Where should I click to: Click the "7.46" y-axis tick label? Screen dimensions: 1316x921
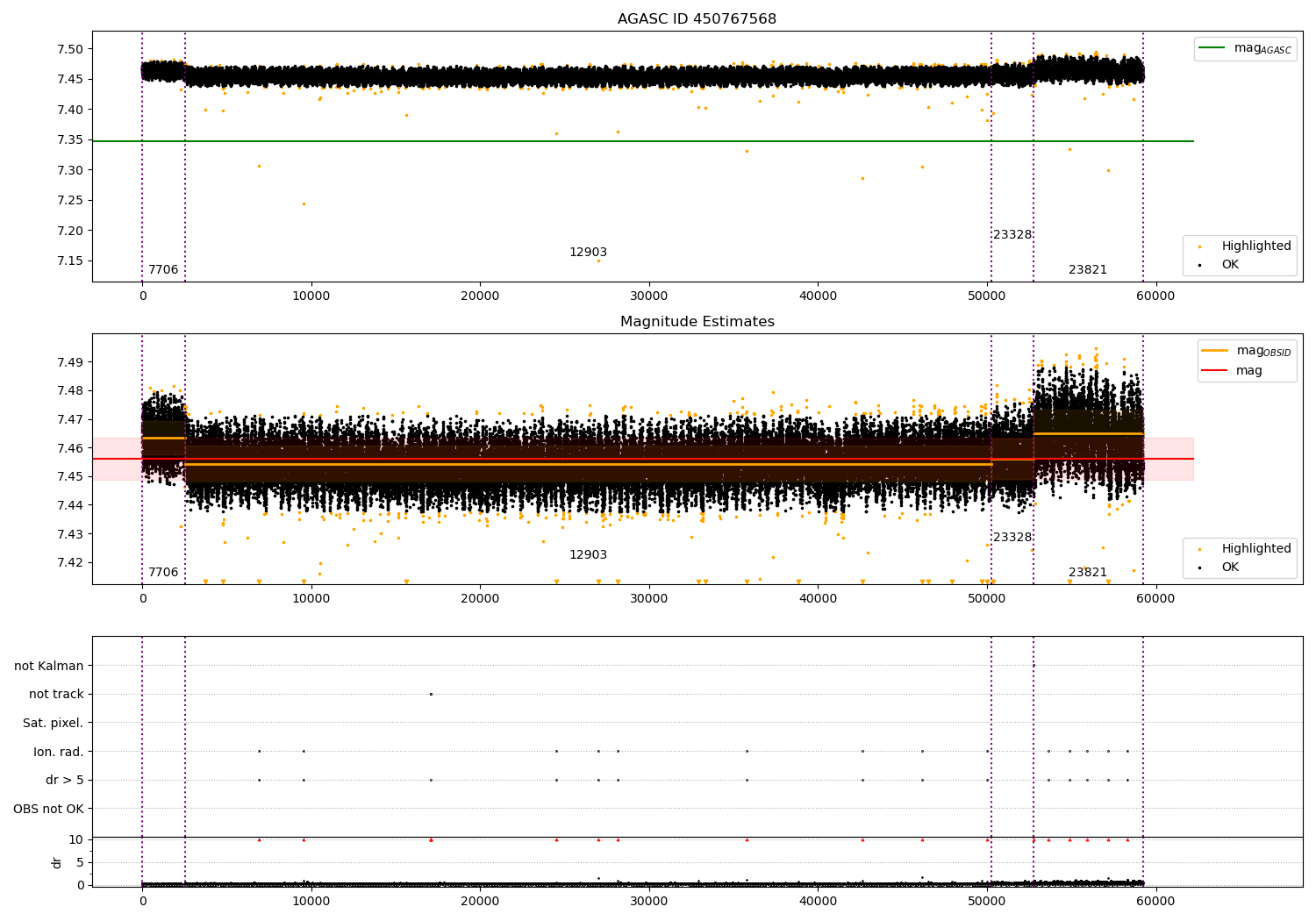[71, 448]
